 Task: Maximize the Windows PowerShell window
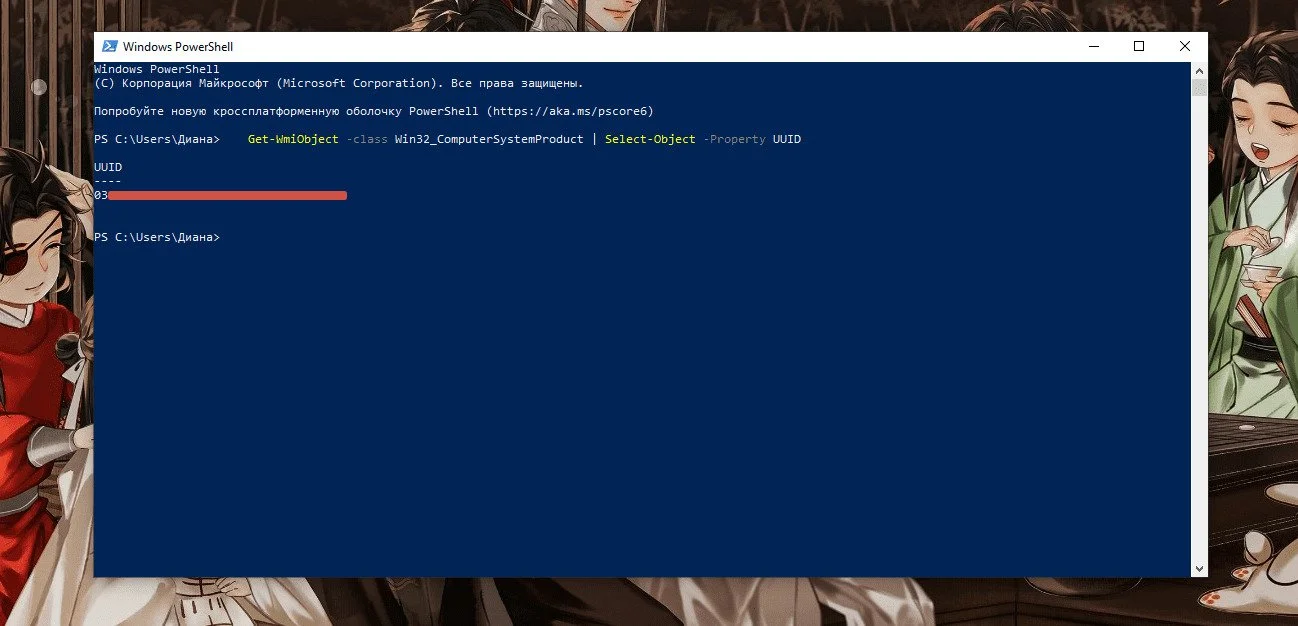coord(1138,47)
